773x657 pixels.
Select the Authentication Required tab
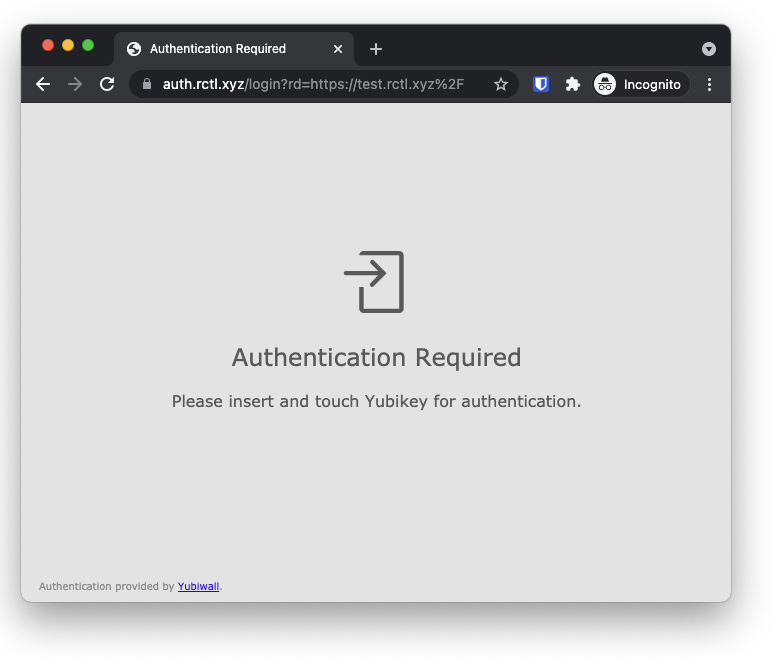pos(234,49)
